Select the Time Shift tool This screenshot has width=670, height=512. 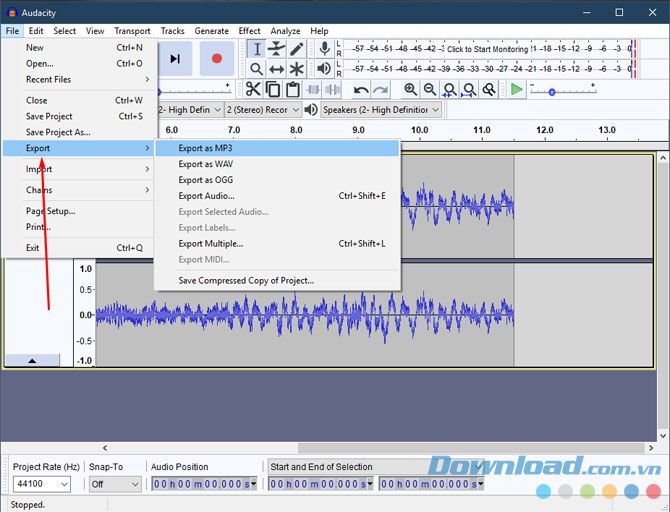[x=276, y=69]
